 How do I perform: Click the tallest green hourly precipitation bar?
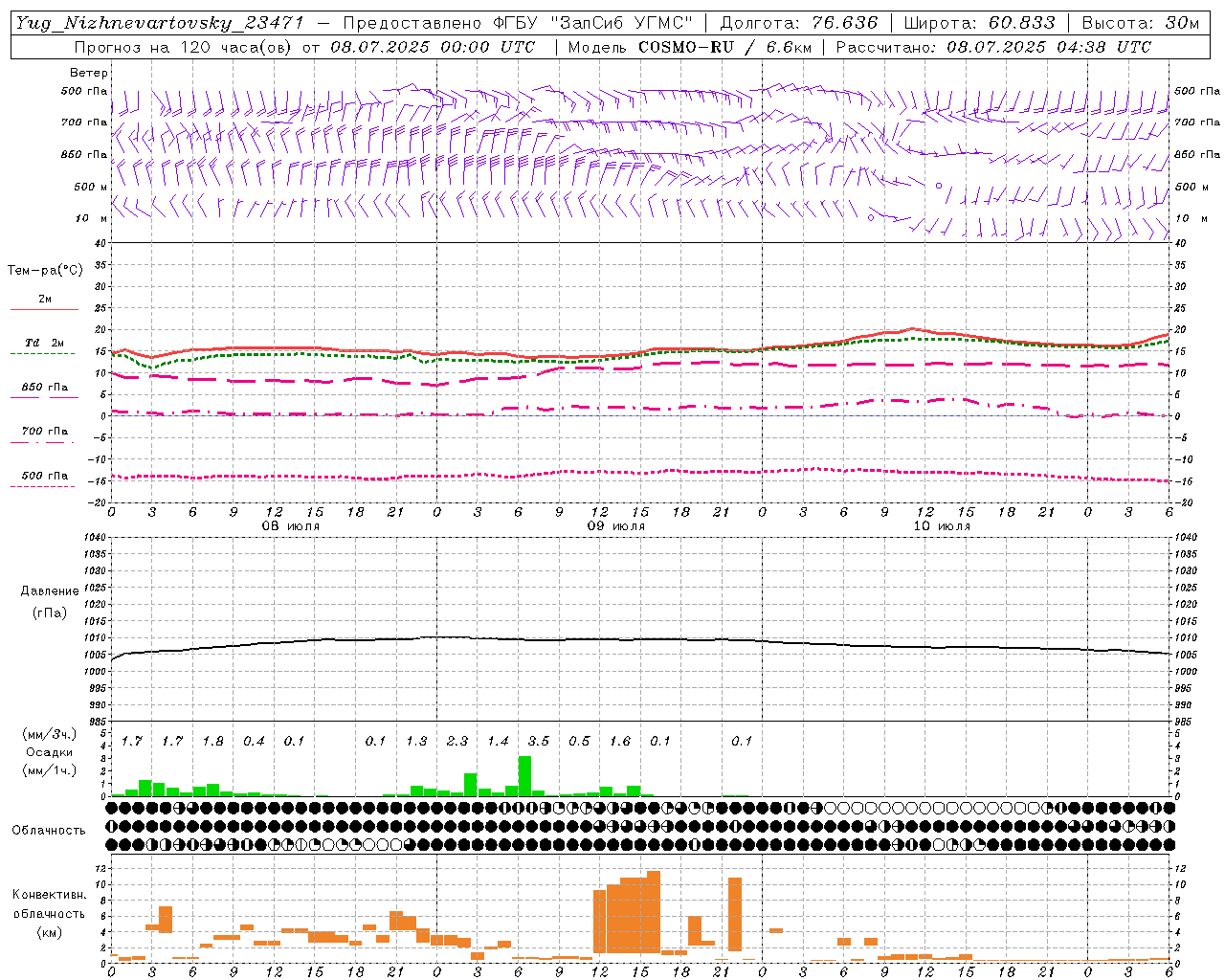tap(524, 776)
